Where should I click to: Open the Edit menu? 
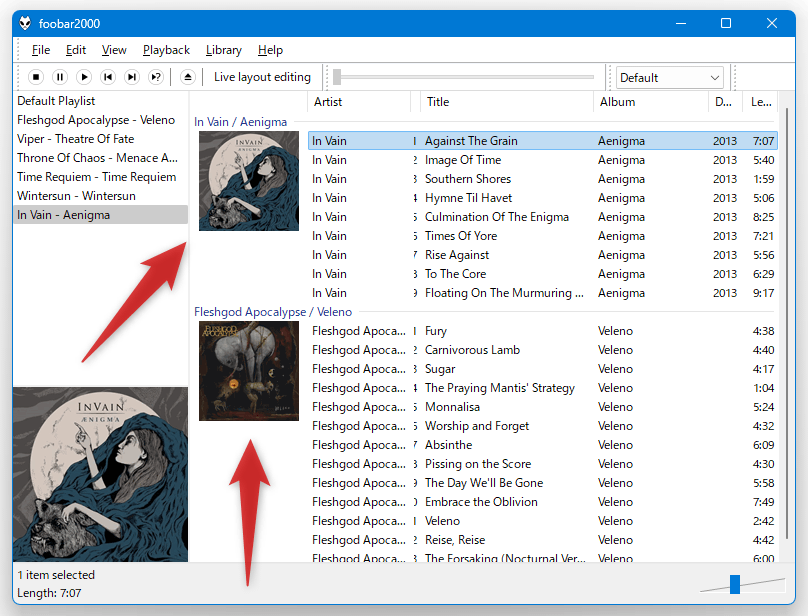tap(76, 50)
